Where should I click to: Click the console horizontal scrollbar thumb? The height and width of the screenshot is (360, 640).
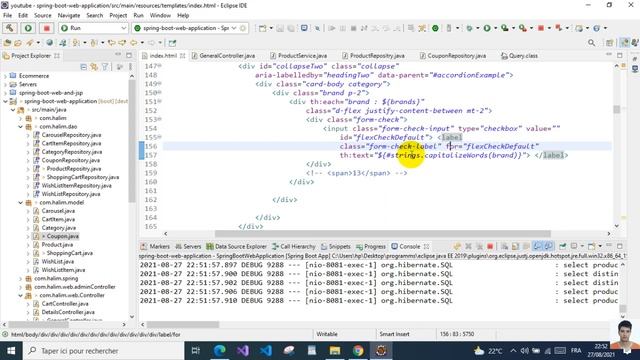pyautogui.click(x=182, y=324)
